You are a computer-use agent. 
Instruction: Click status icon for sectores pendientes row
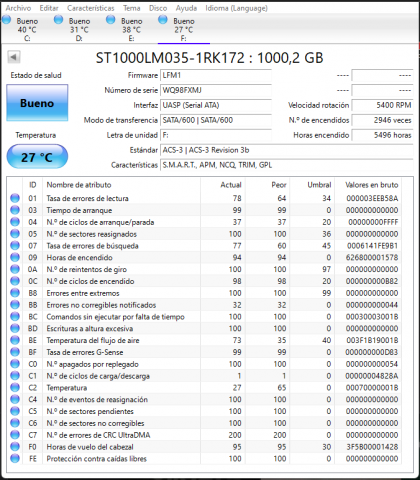15,411
